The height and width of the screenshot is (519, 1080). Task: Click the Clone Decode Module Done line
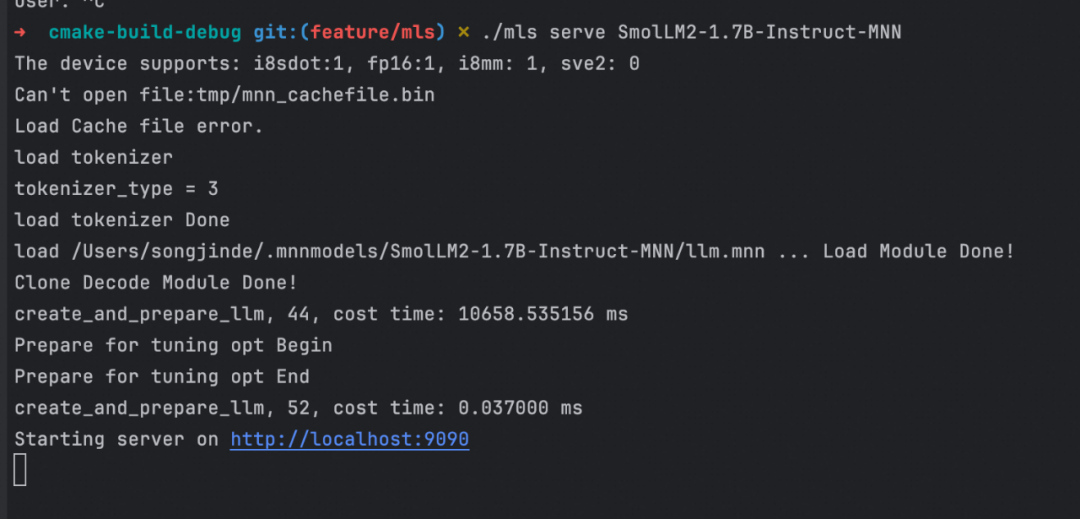(155, 283)
